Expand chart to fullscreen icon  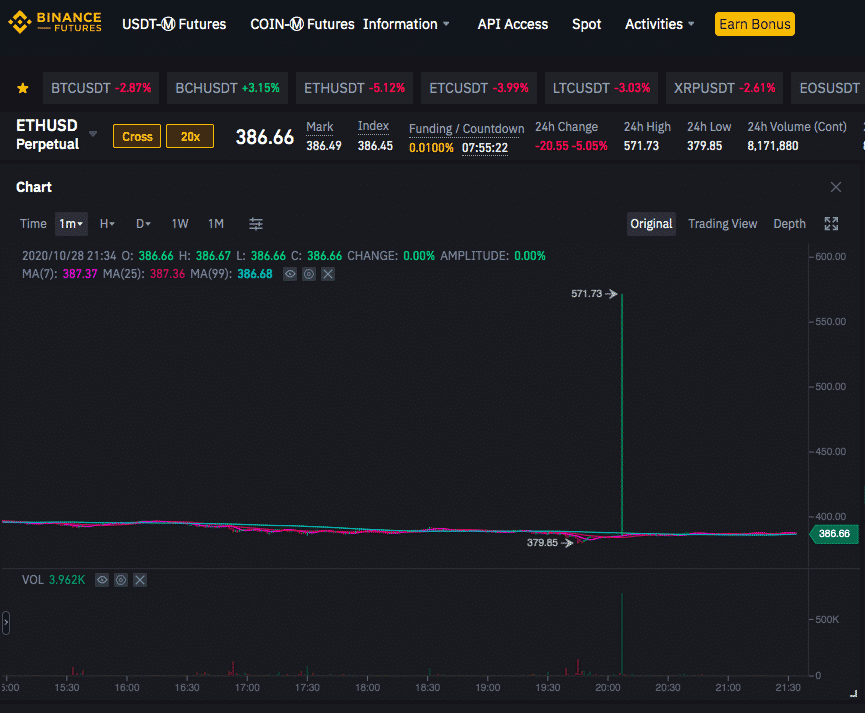coord(831,224)
